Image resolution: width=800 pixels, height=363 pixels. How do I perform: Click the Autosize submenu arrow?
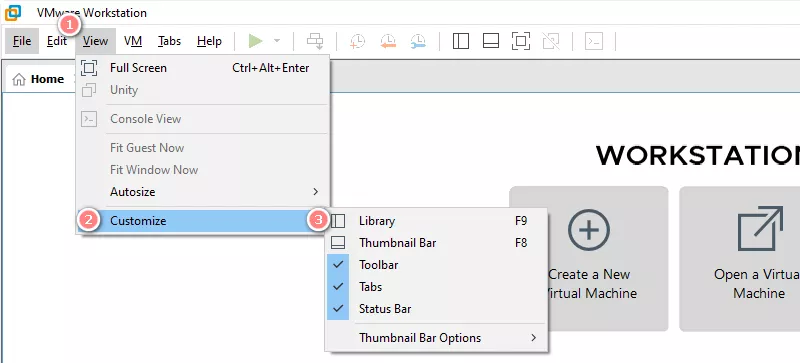pyautogui.click(x=315, y=192)
